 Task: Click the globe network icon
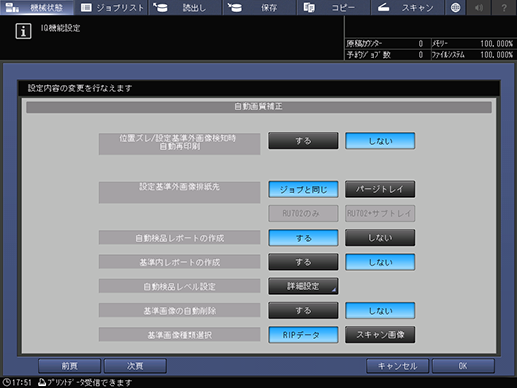pyautogui.click(x=455, y=7)
